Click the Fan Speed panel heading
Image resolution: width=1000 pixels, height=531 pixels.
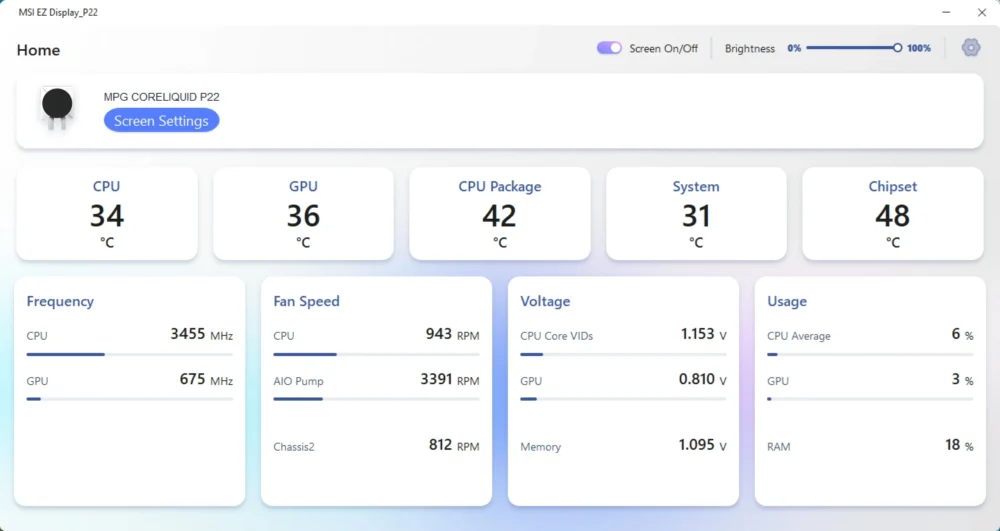306,301
